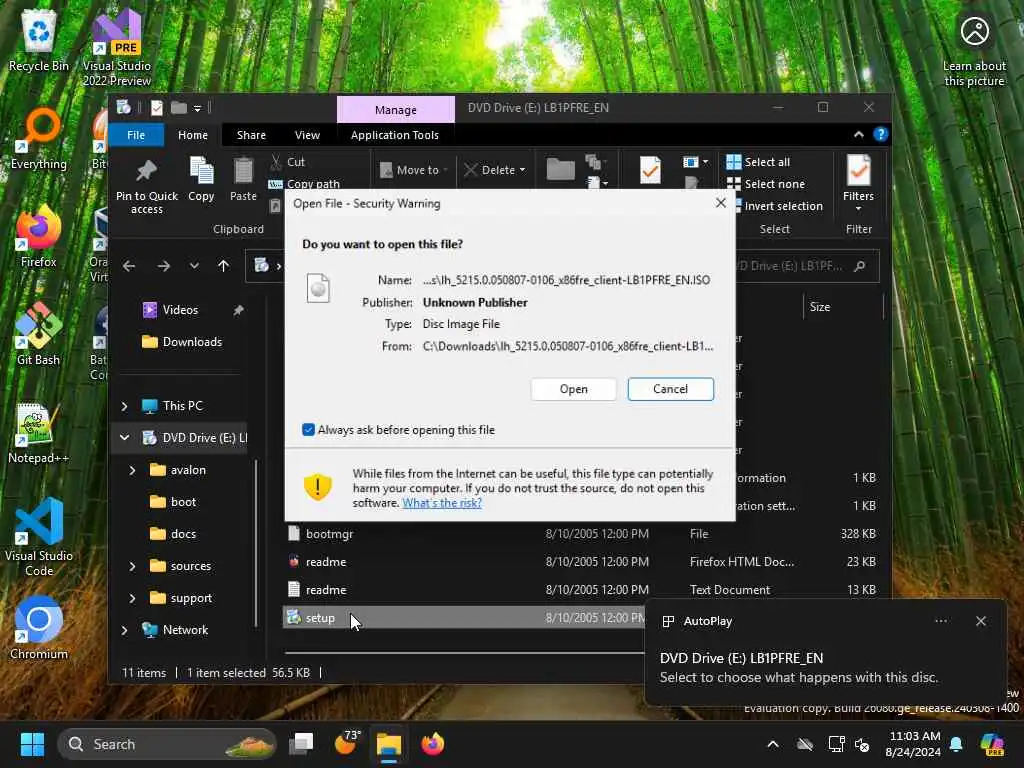Follow the What's the risk? link
Image resolution: width=1024 pixels, height=768 pixels.
(x=441, y=503)
